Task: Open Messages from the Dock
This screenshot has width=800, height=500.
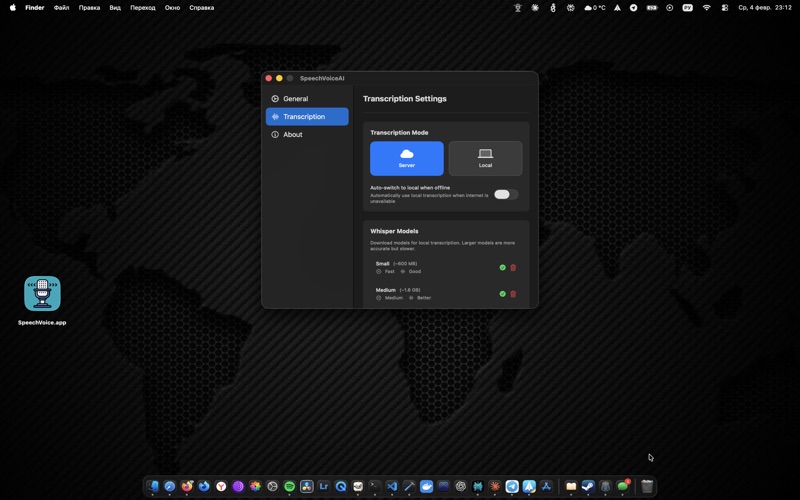Action: click(622, 486)
